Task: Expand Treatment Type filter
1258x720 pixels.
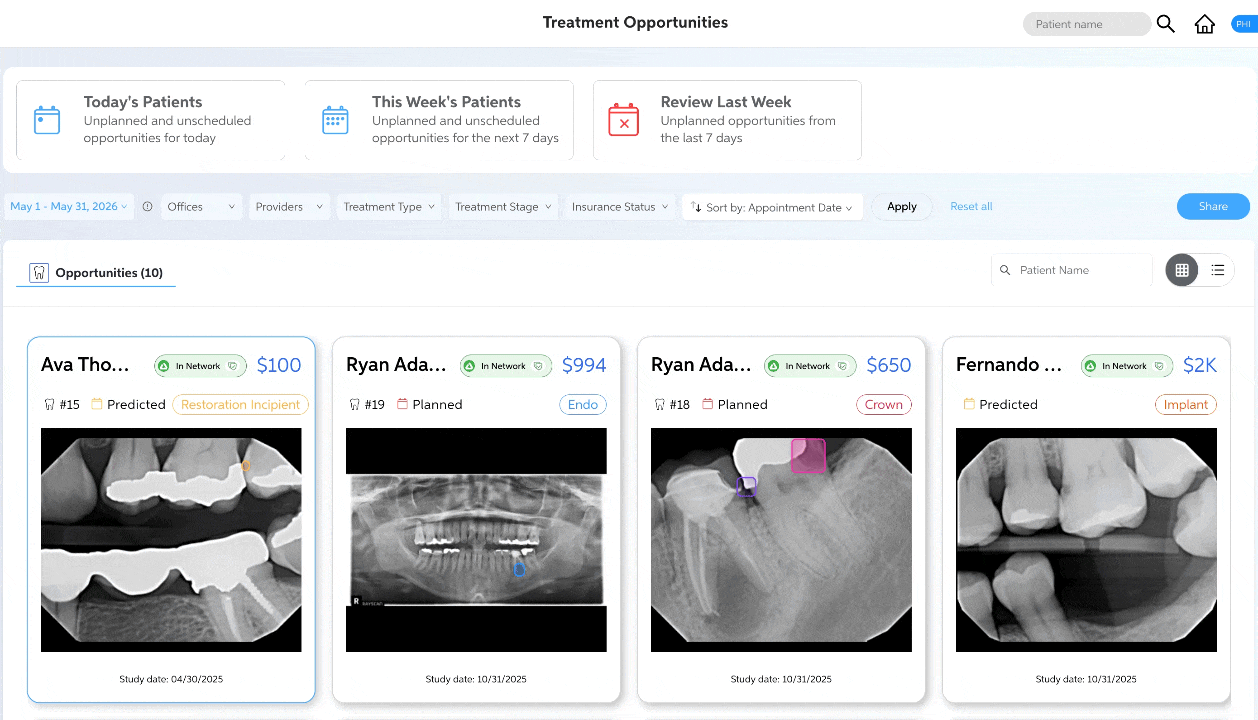Action: pos(389,207)
